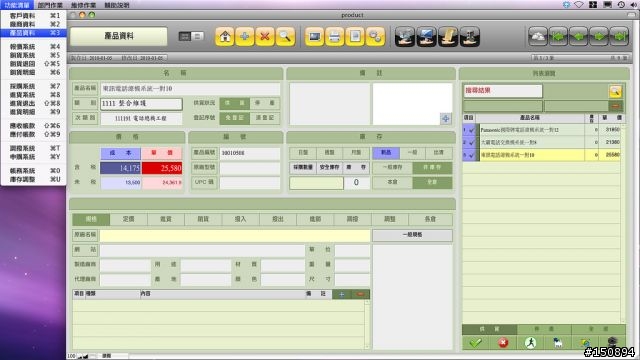The height and width of the screenshot is (360, 640).
Task: Click the gears settings toolbar icon
Action: click(375, 37)
